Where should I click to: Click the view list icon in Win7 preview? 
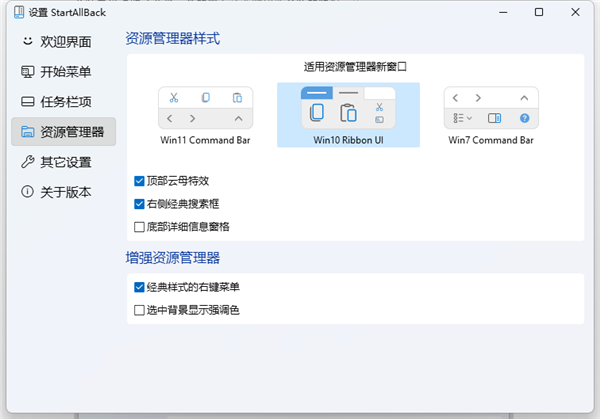(x=463, y=118)
